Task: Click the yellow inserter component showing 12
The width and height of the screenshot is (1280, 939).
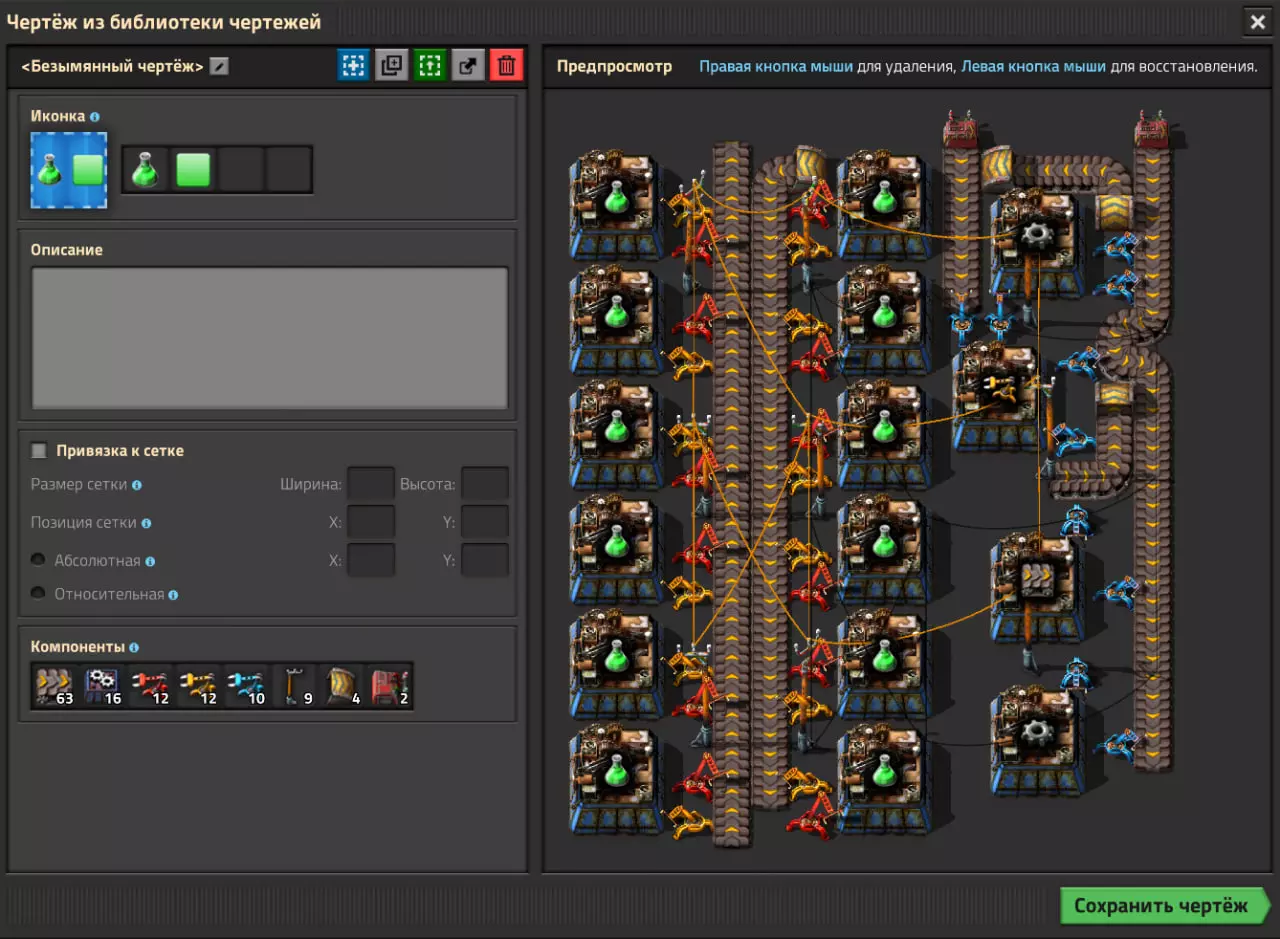Action: click(198, 686)
